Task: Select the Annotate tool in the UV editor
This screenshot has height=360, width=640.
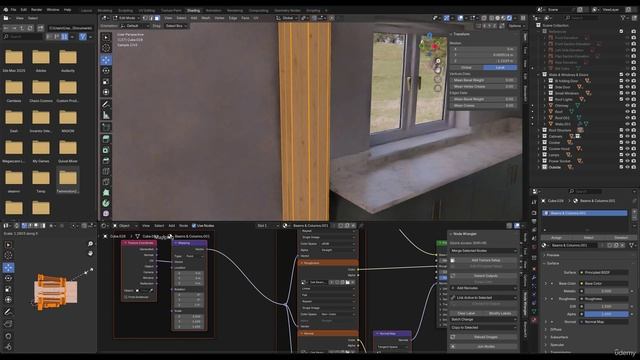Action: tap(8, 312)
